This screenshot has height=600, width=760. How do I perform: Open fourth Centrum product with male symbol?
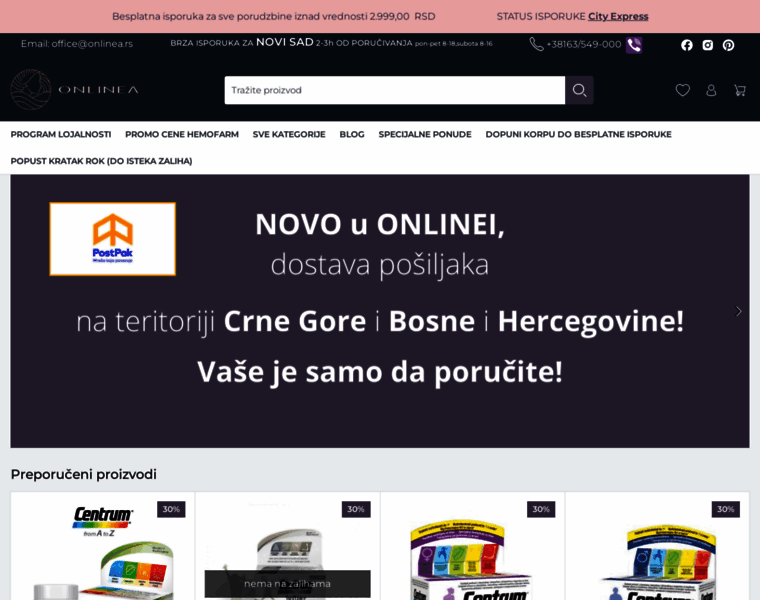click(657, 546)
